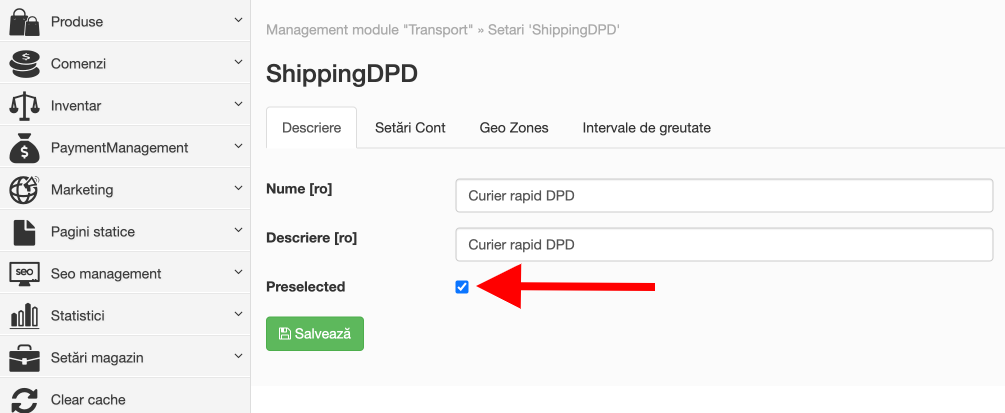The image size is (1005, 413).
Task: Expand the Comenzi section chevron
Action: [238, 62]
